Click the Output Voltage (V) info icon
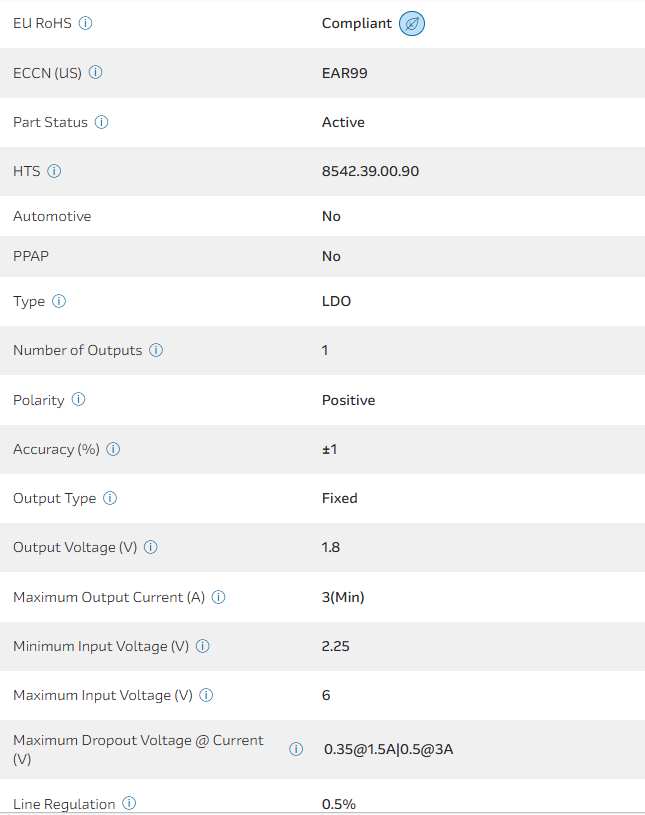The width and height of the screenshot is (645, 815). coord(151,547)
